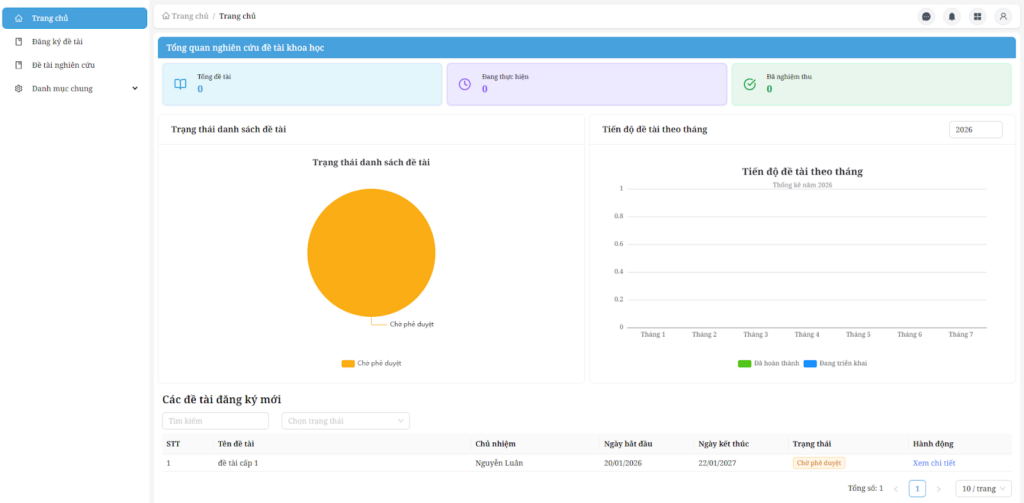This screenshot has width=1024, height=503.
Task: Open the chat messages icon
Action: (926, 16)
